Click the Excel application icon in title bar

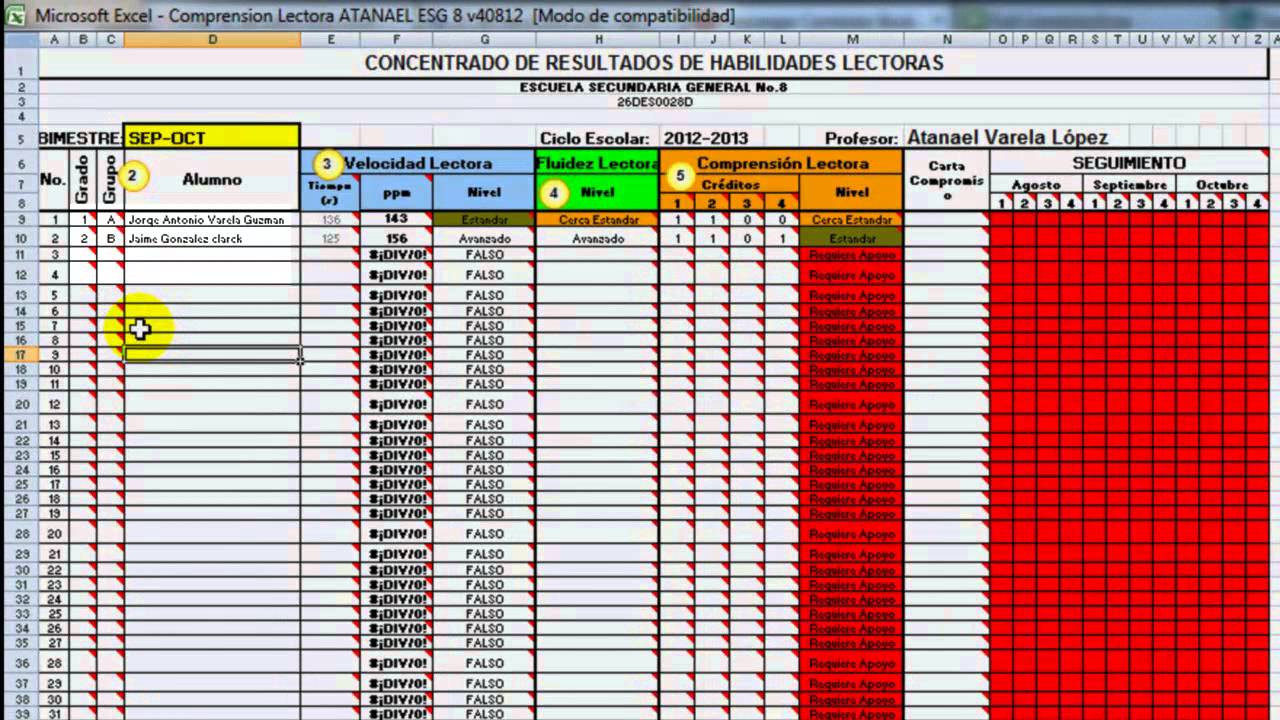16,16
